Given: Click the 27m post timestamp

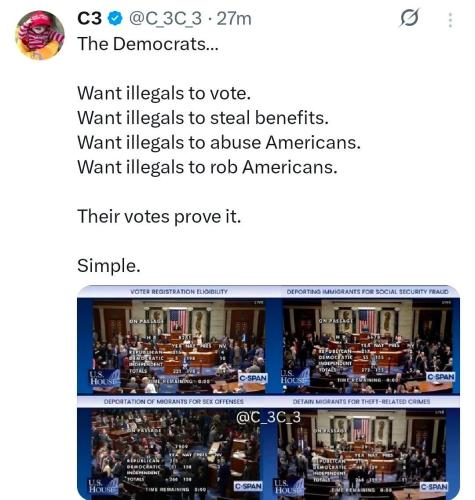Looking at the screenshot, I should click(x=234, y=19).
